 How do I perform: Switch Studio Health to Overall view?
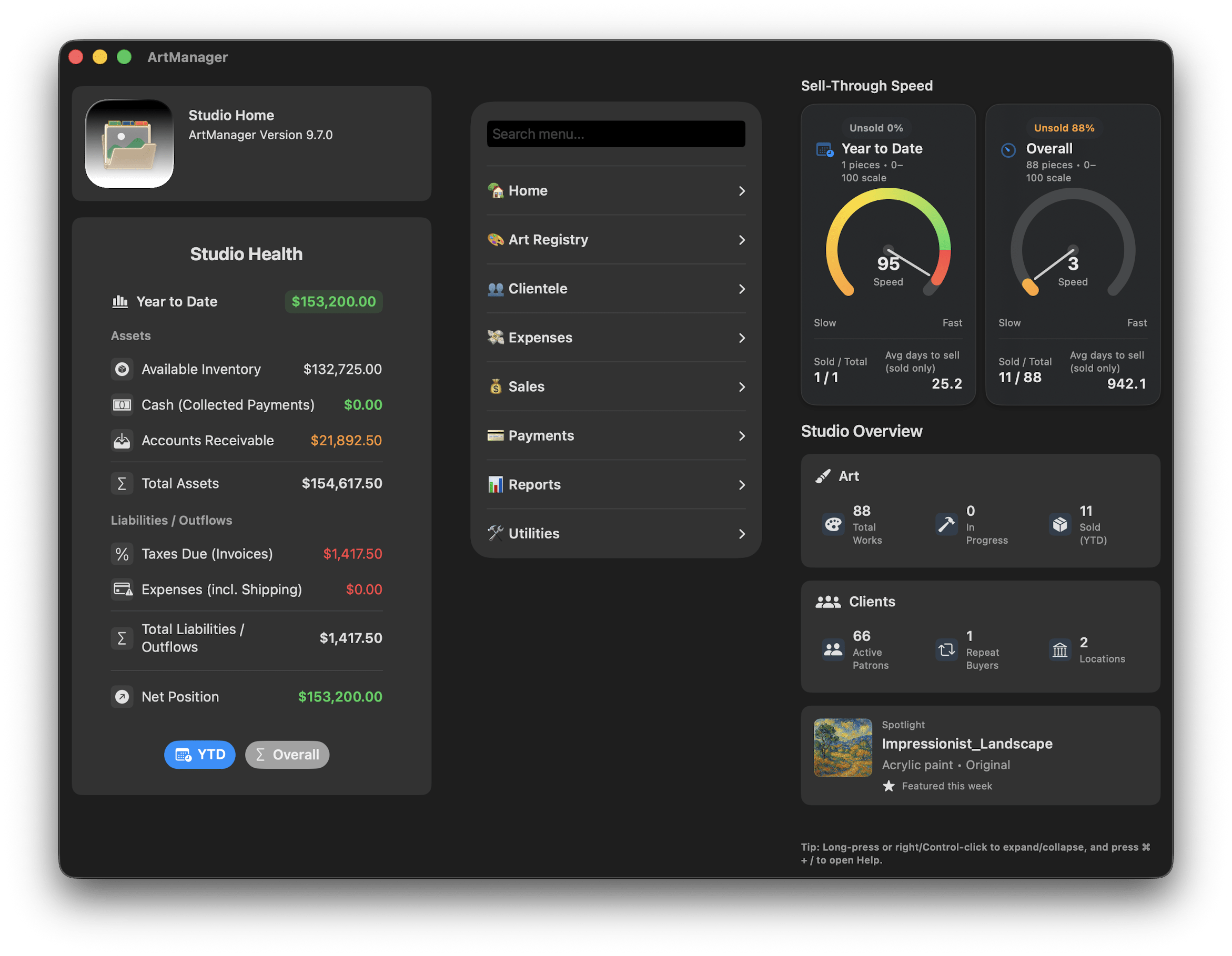(287, 755)
